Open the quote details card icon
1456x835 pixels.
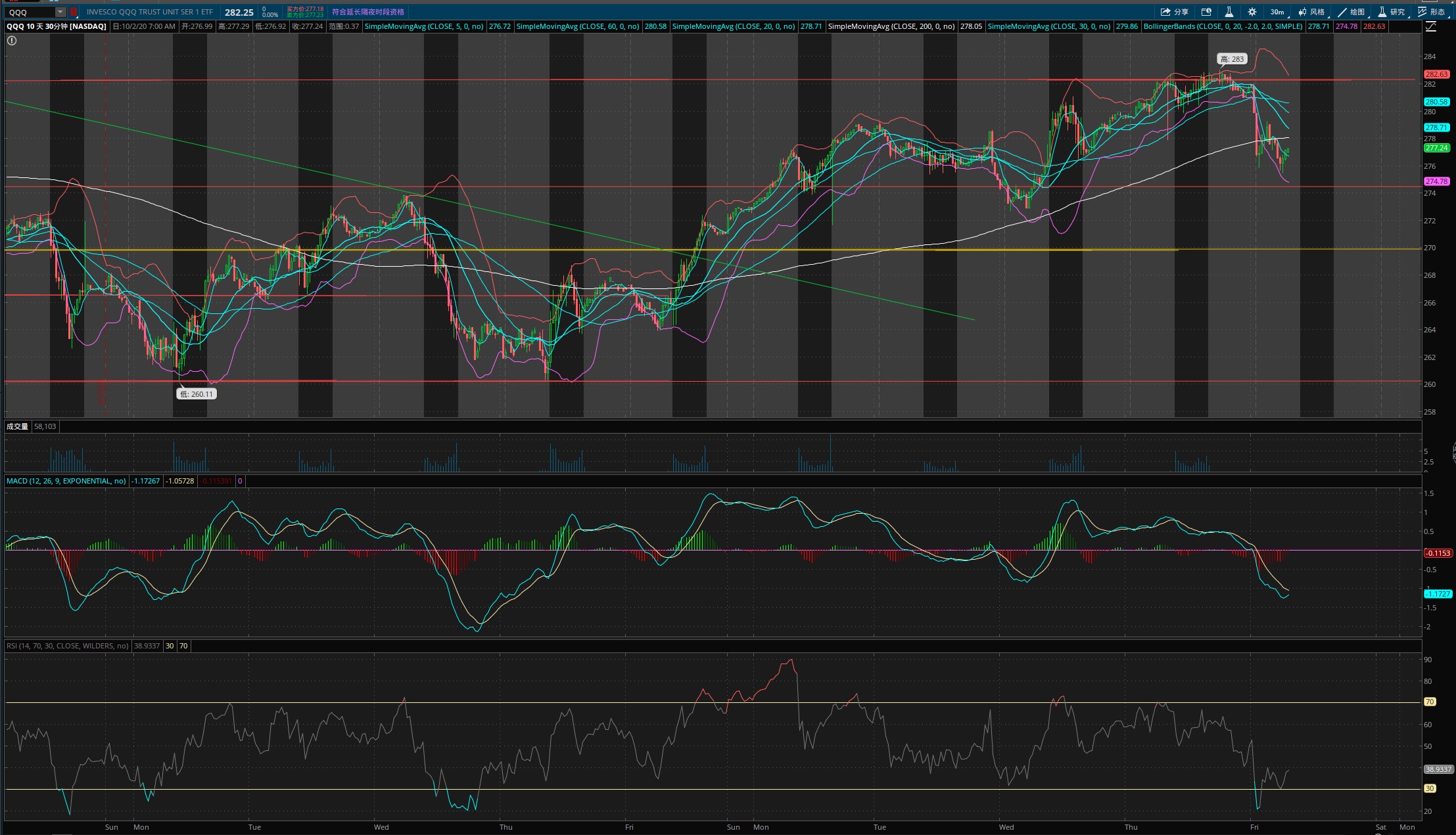click(1206, 12)
